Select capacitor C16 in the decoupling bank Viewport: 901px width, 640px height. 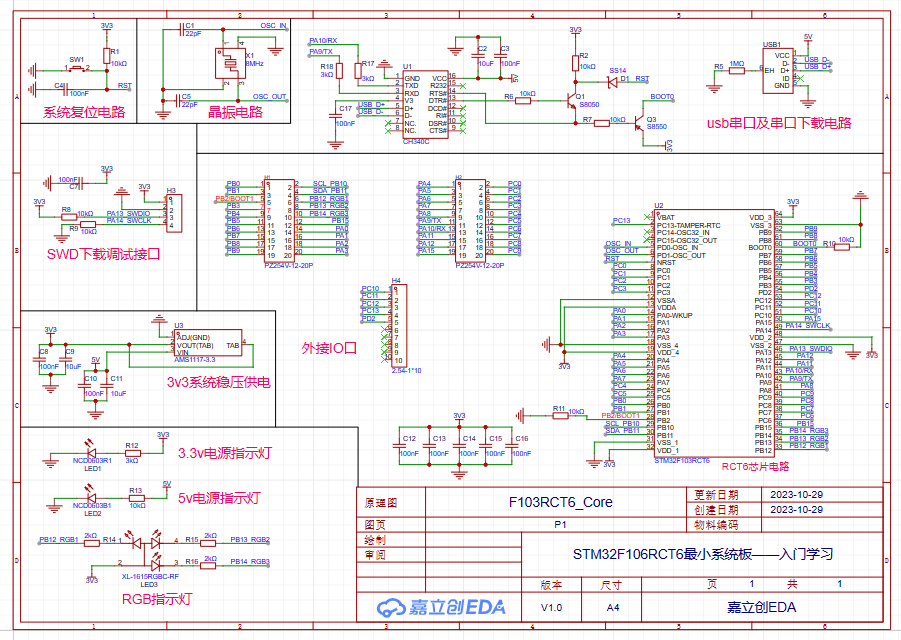(x=512, y=446)
